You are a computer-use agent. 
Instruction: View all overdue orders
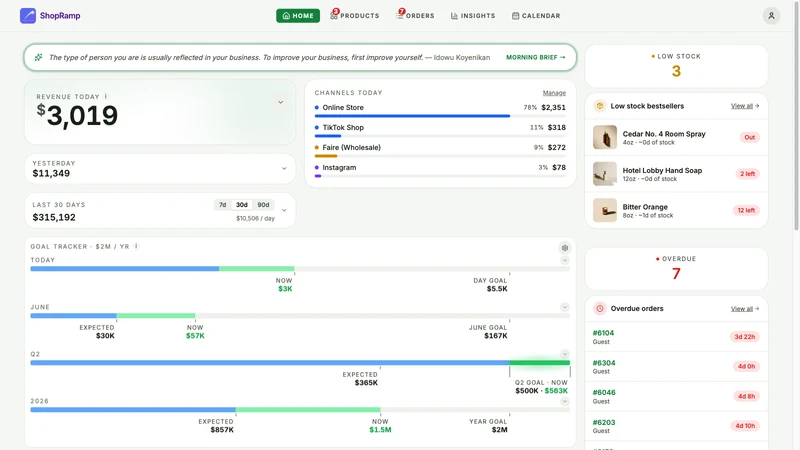point(745,309)
